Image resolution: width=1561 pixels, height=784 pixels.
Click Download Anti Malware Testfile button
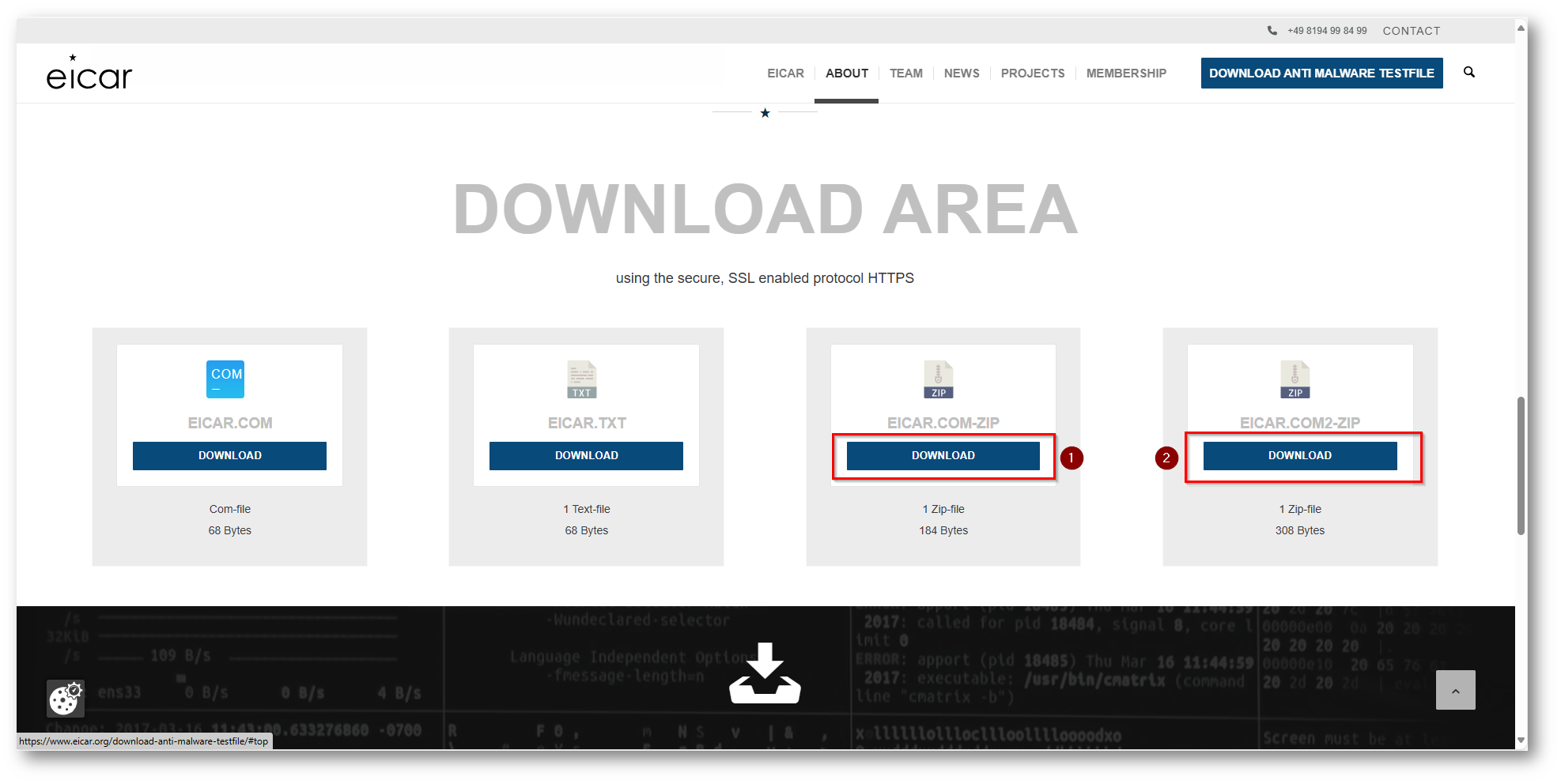tap(1321, 73)
